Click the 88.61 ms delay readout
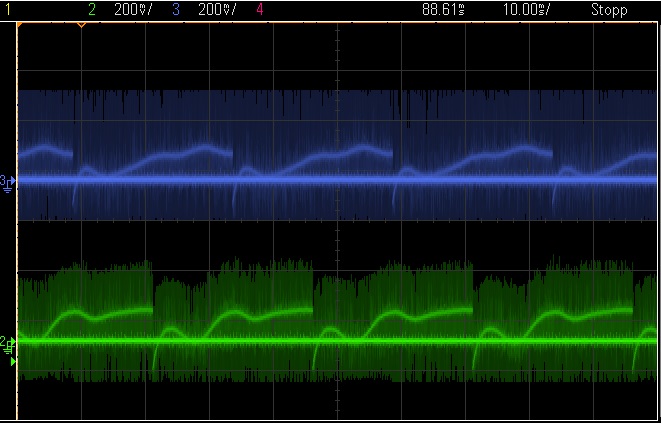The image size is (661, 423). coord(443,9)
